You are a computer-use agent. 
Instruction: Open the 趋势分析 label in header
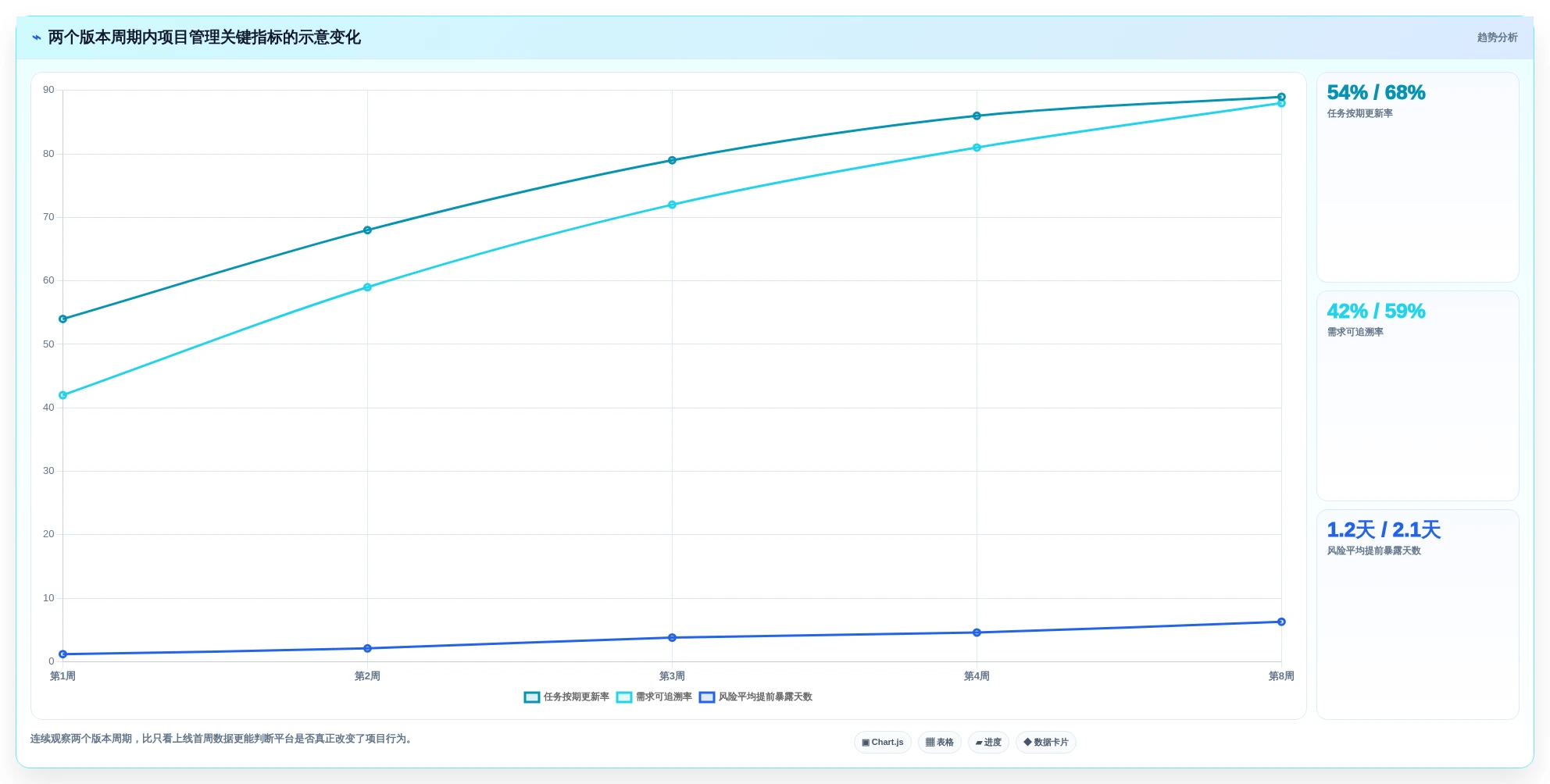1497,37
